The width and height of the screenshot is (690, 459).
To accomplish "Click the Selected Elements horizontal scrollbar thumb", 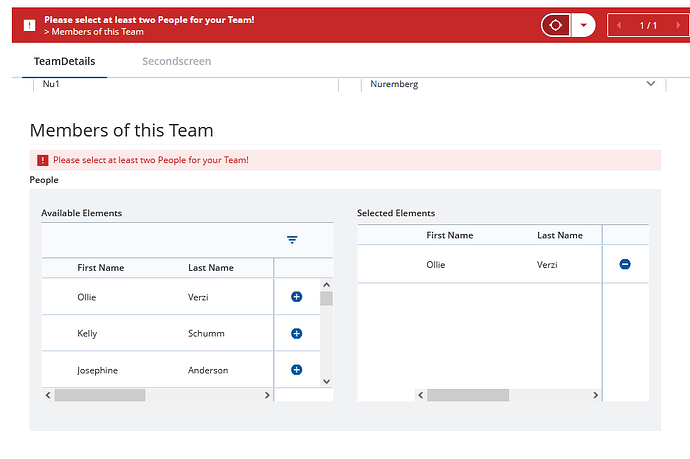I will point(468,395).
